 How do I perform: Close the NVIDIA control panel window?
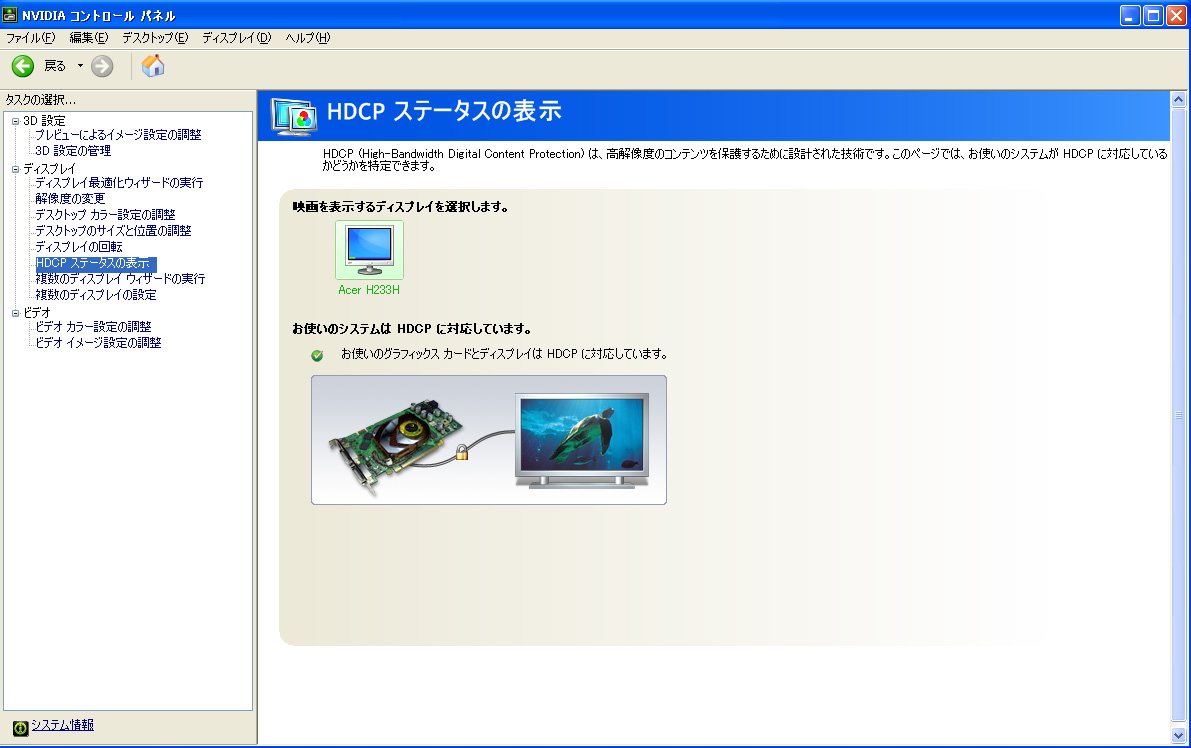1176,15
